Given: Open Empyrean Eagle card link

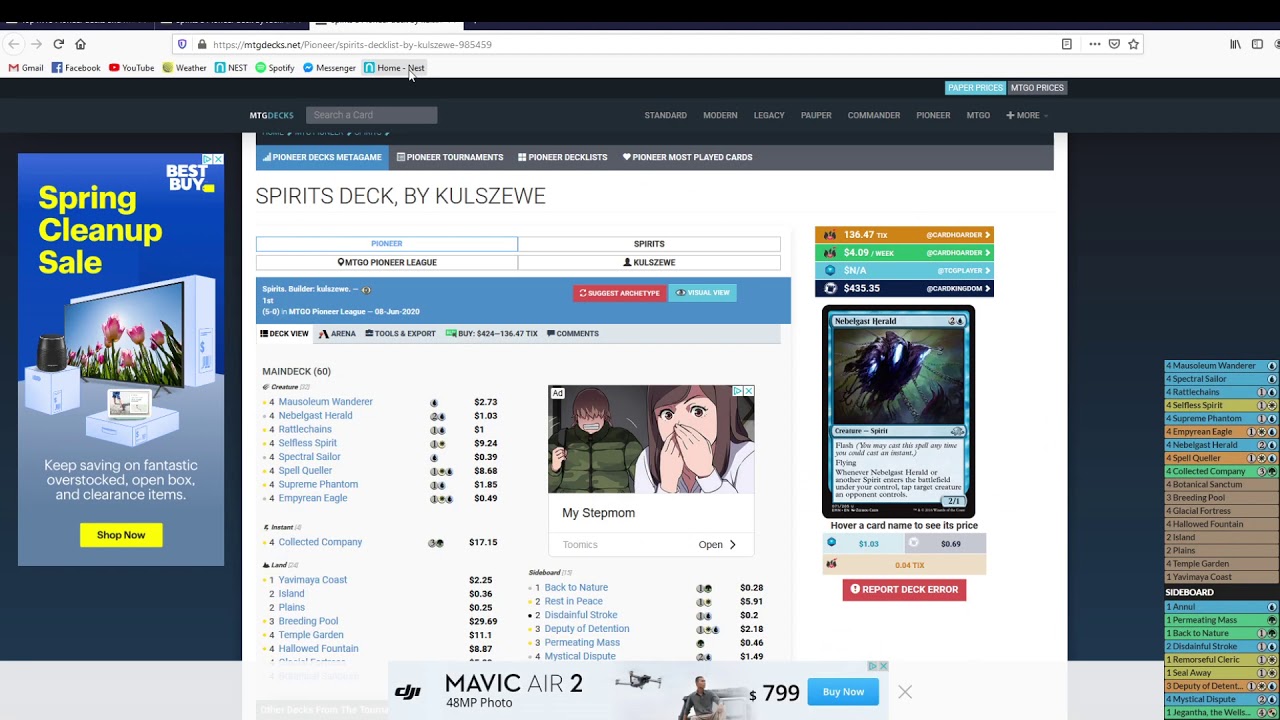Looking at the screenshot, I should [x=313, y=498].
